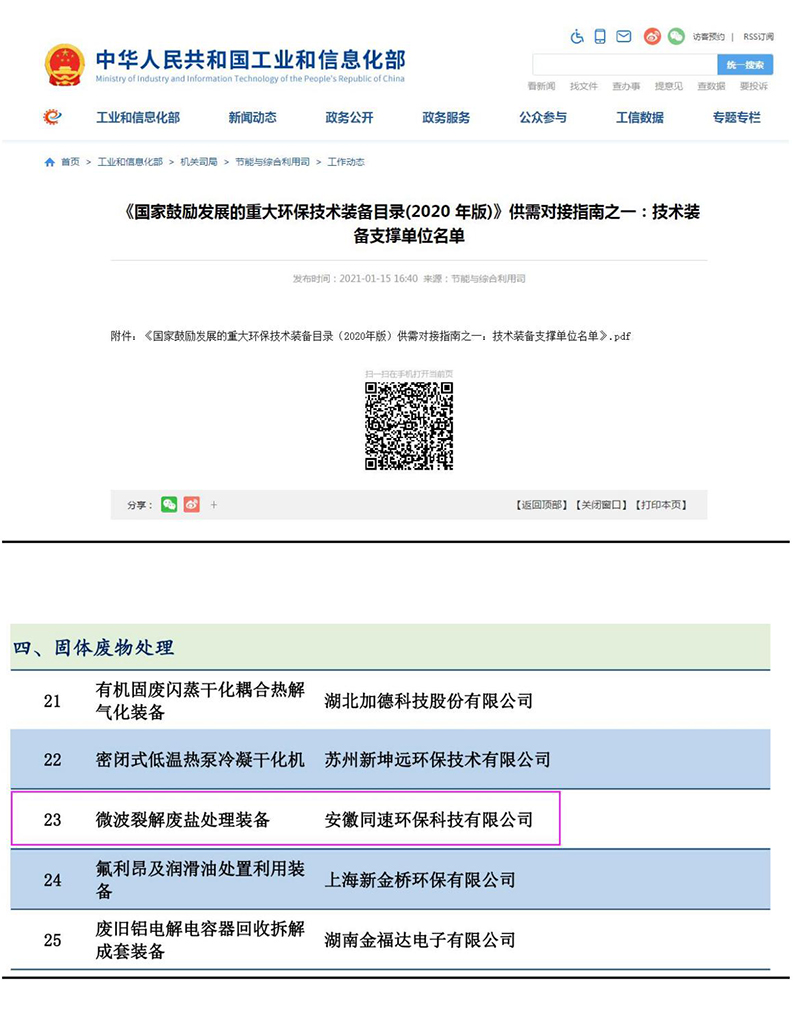800x1016 pixels.
Task: Click the cell 上海新金桥环保有限公司
Action: pyautogui.click(x=420, y=880)
